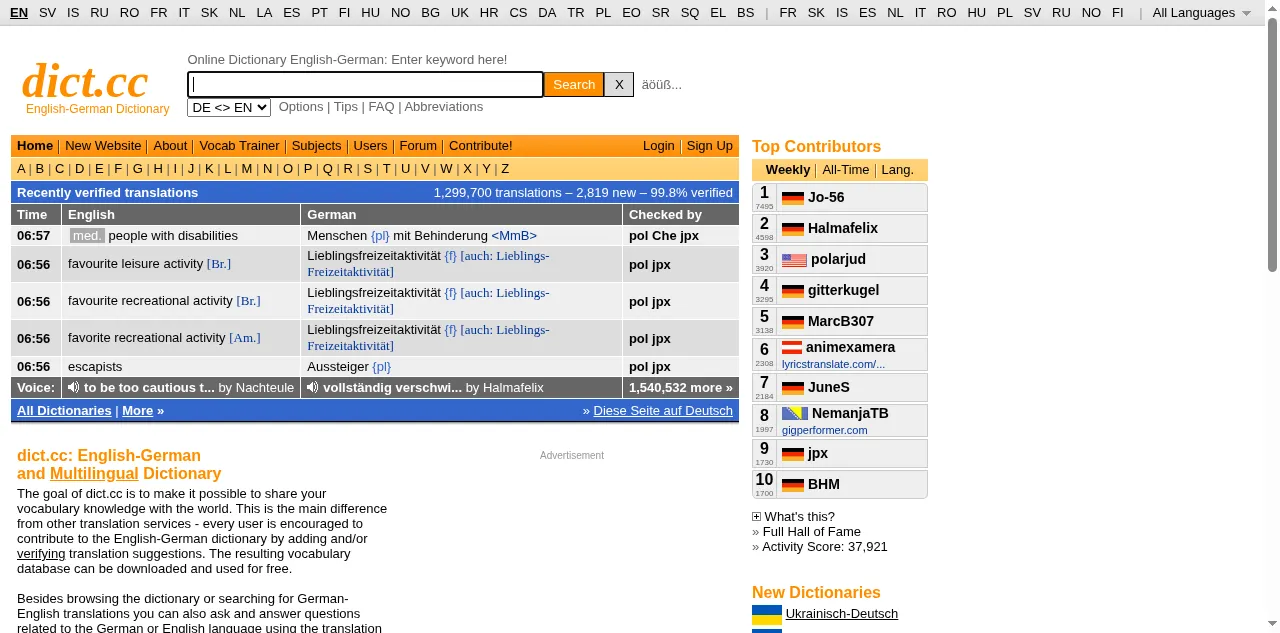Open the DE <> EN direction dropdown
The height and width of the screenshot is (633, 1280).
coord(229,107)
